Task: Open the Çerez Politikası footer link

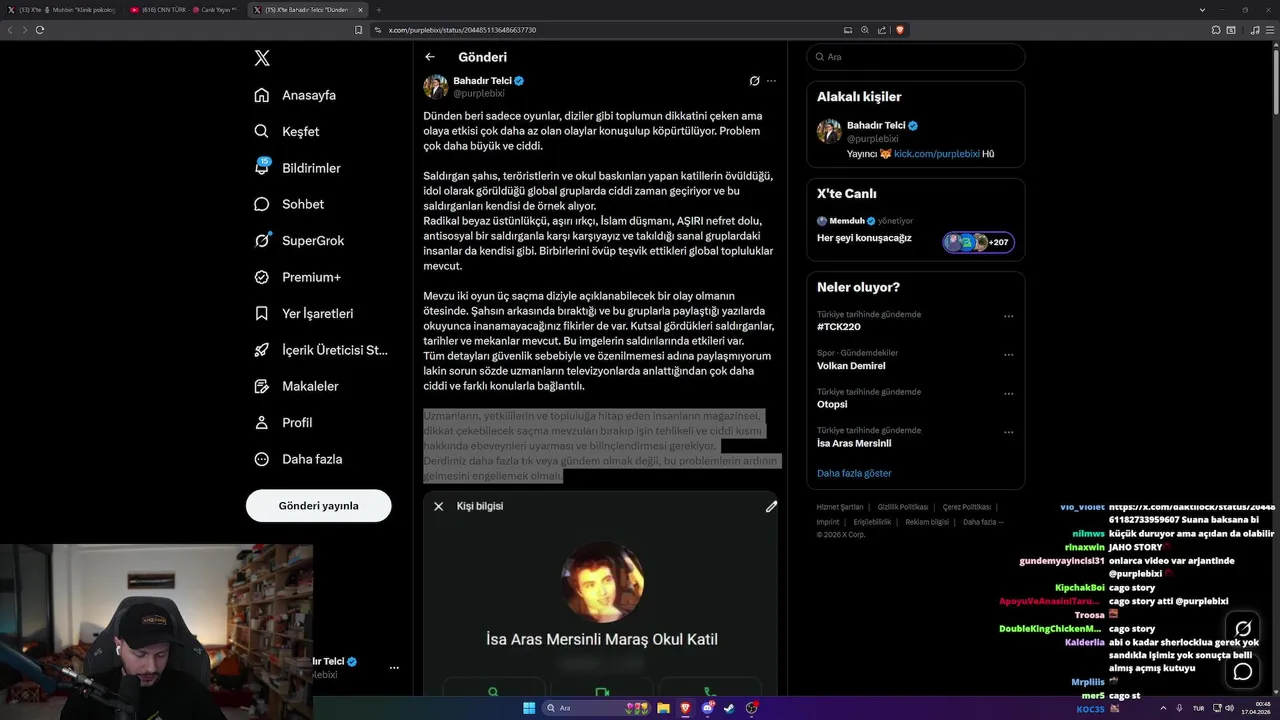Action: 967,507
